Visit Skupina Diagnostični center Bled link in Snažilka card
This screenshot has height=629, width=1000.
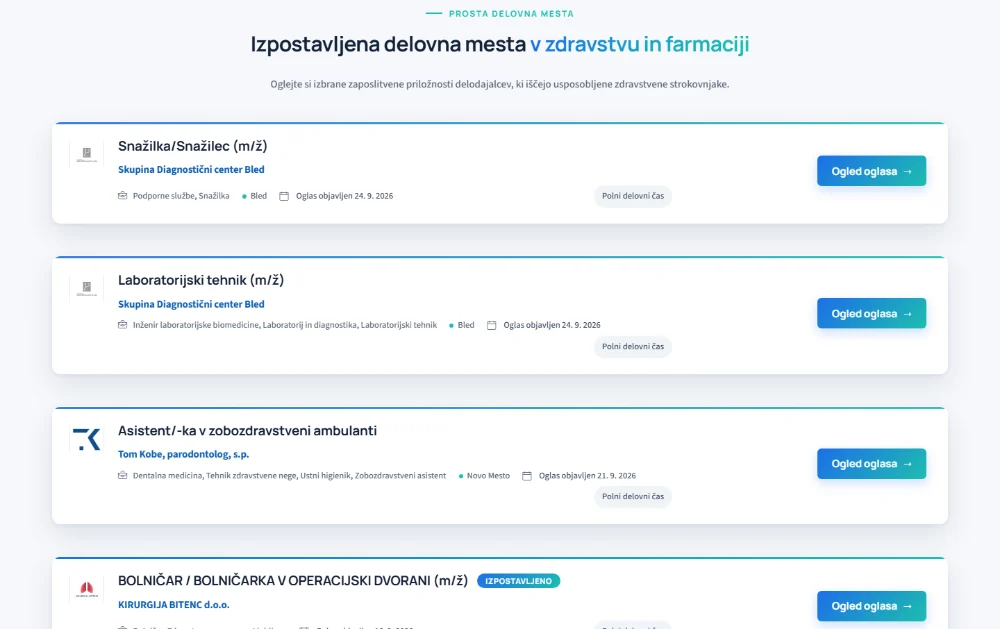coord(191,170)
